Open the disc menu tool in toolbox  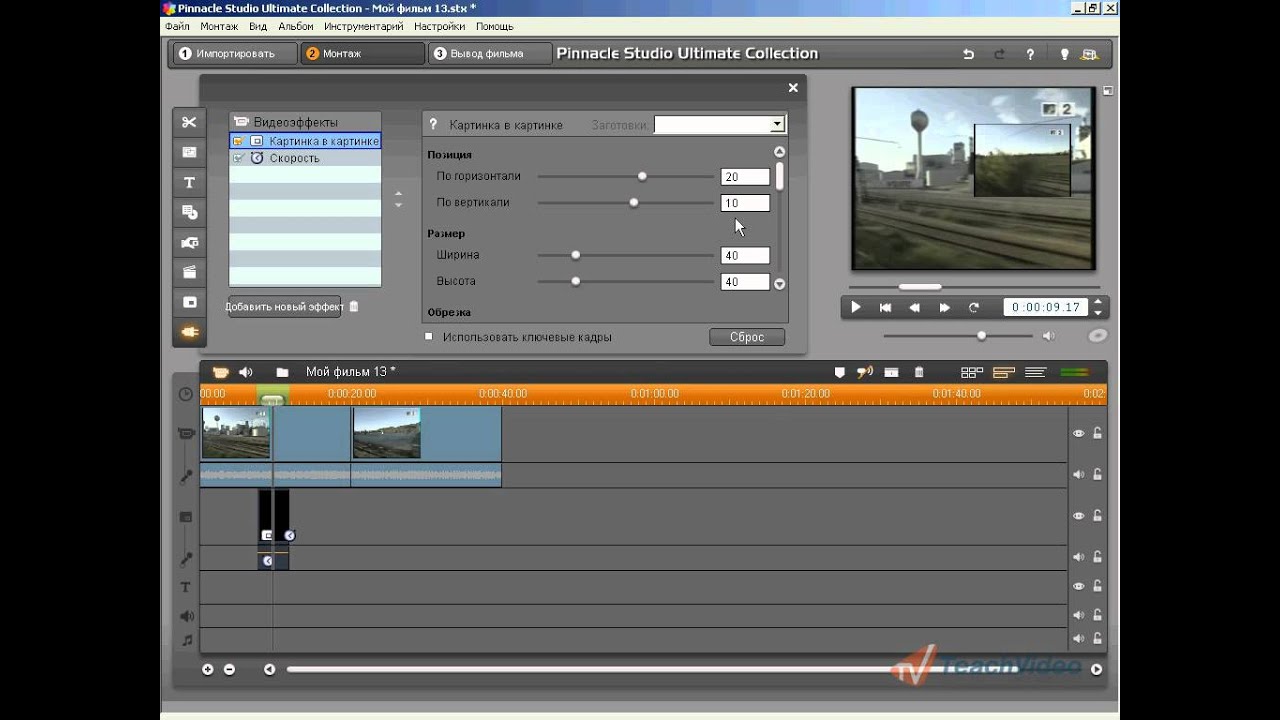point(189,212)
